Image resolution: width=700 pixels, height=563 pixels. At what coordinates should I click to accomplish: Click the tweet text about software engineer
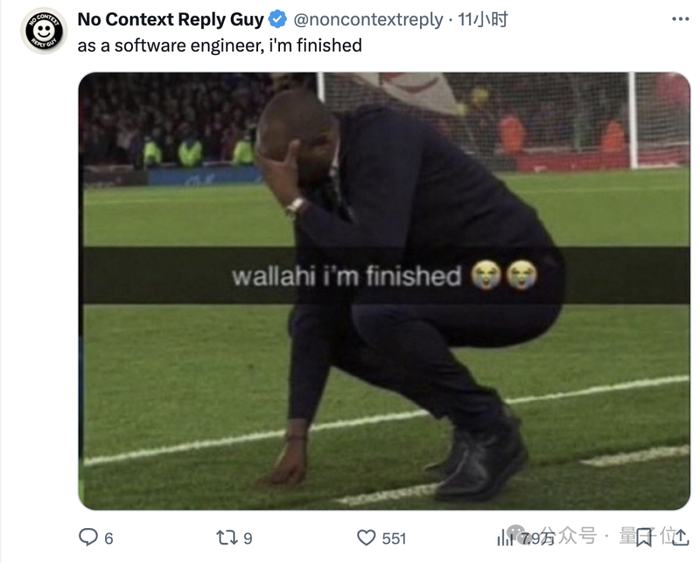coord(219,46)
